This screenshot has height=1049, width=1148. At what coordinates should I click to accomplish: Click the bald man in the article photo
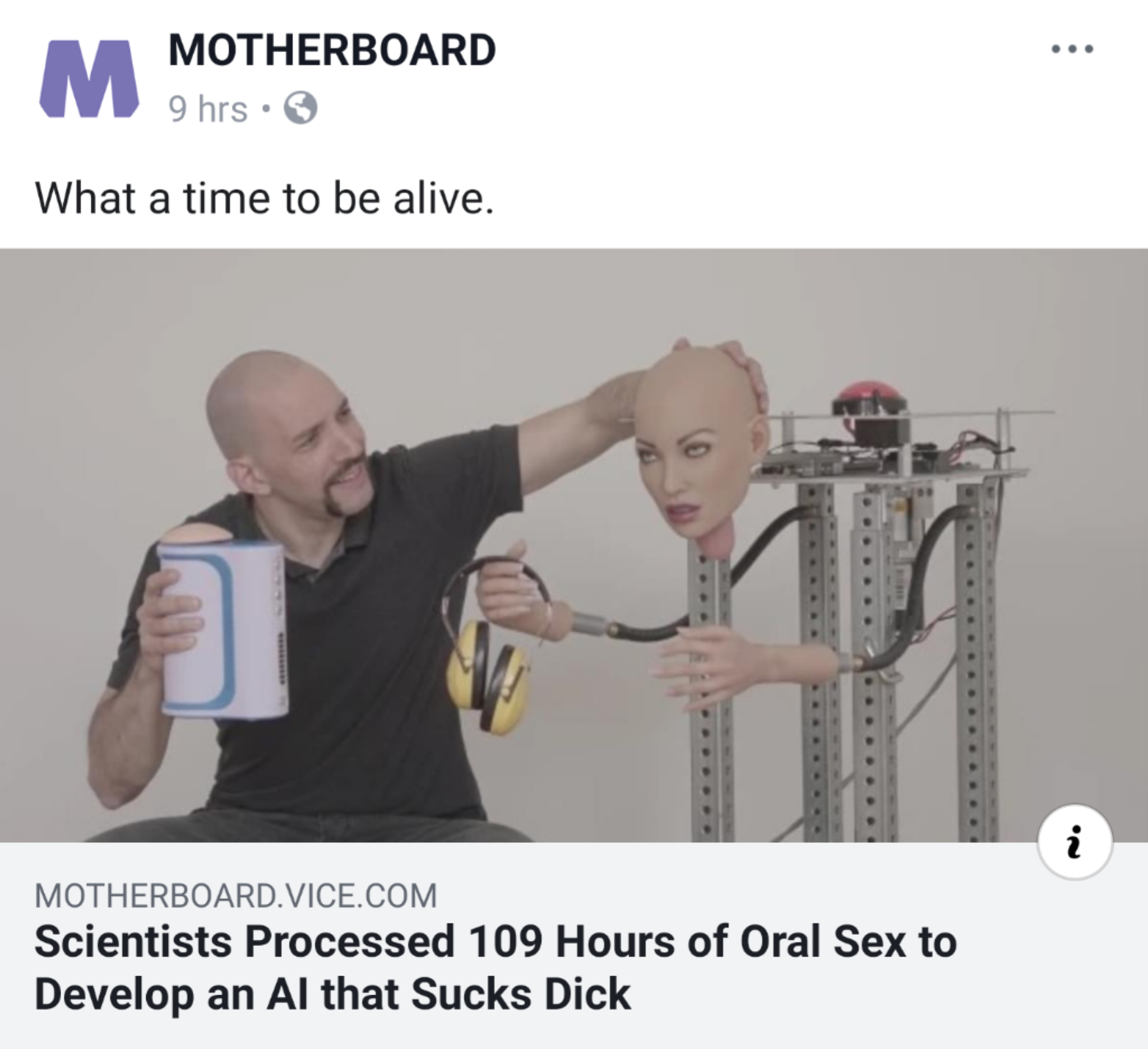pyautogui.click(x=290, y=433)
